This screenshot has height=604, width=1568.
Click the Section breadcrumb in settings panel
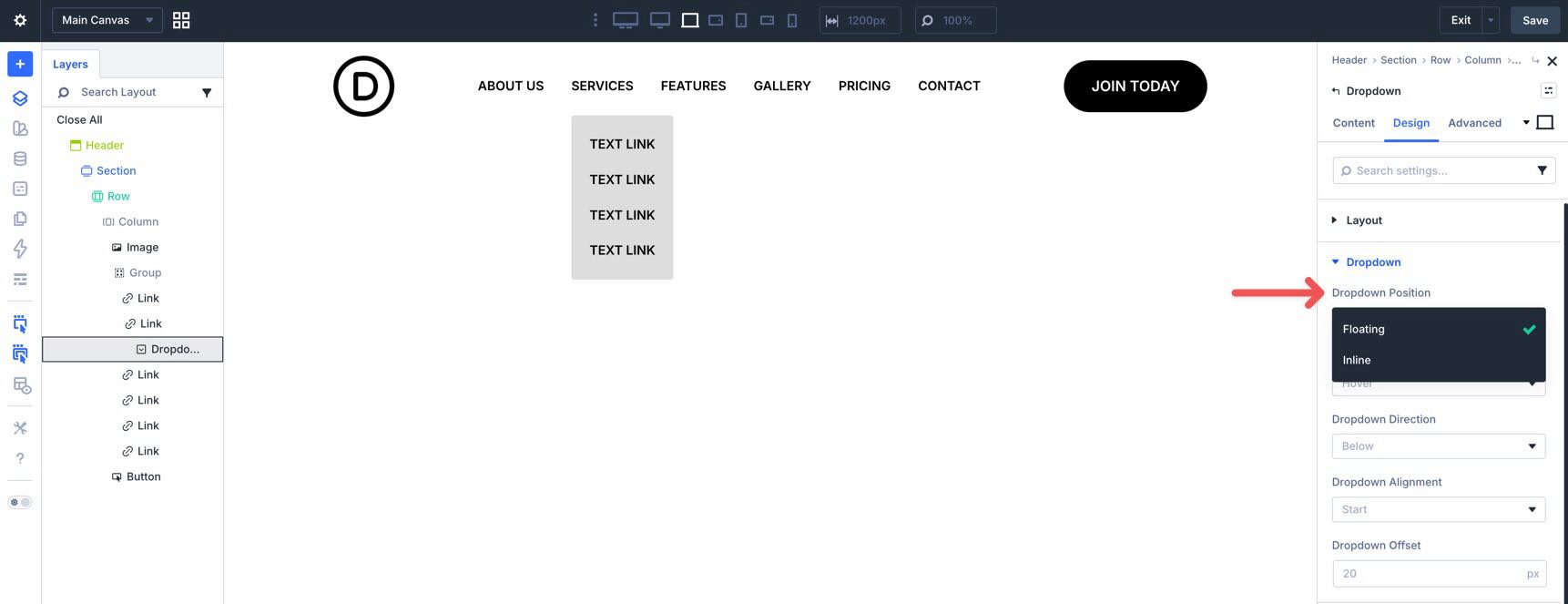pyautogui.click(x=1399, y=60)
